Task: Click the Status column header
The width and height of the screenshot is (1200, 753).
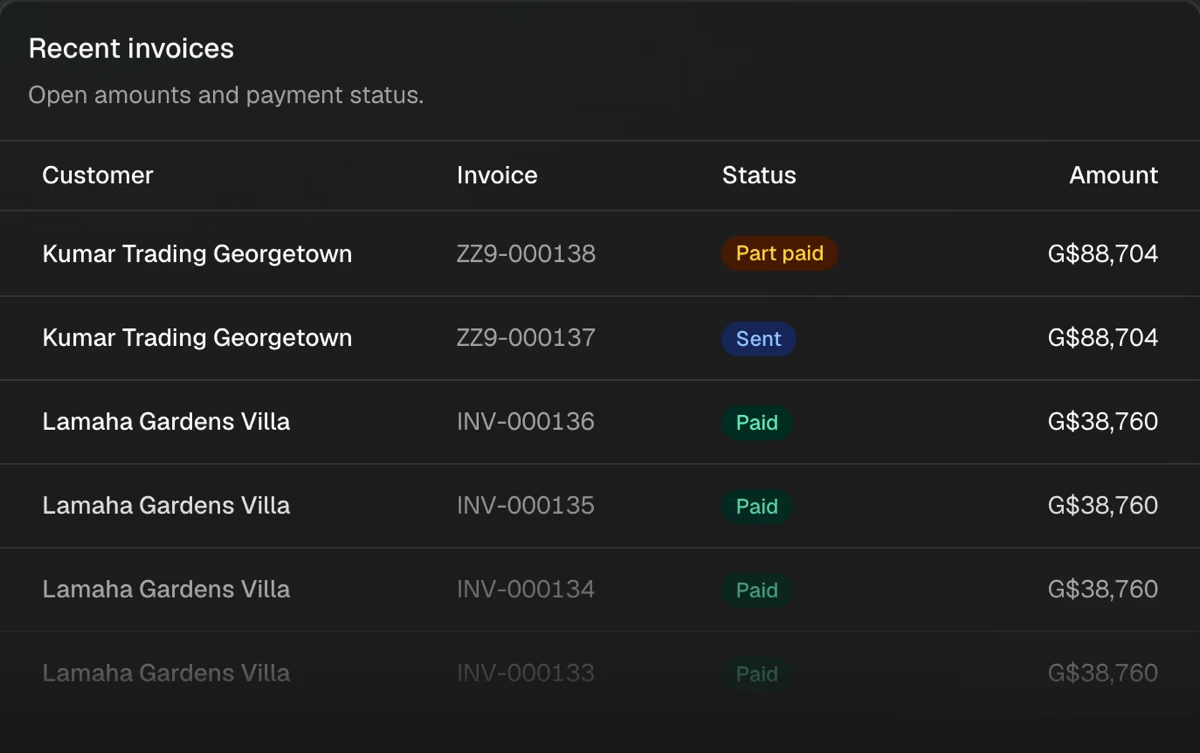Action: (x=759, y=175)
